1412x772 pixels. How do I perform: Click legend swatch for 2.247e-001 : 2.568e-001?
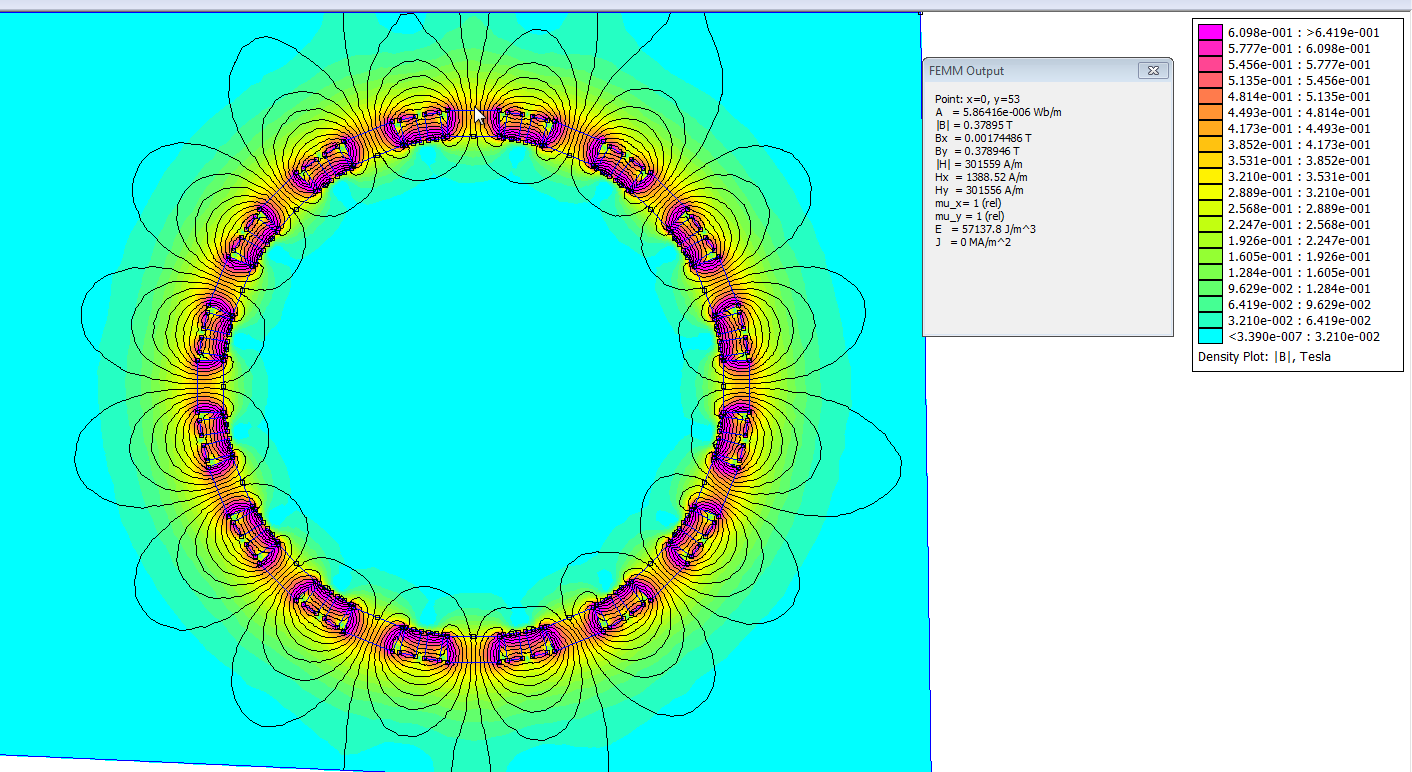[x=1210, y=224]
